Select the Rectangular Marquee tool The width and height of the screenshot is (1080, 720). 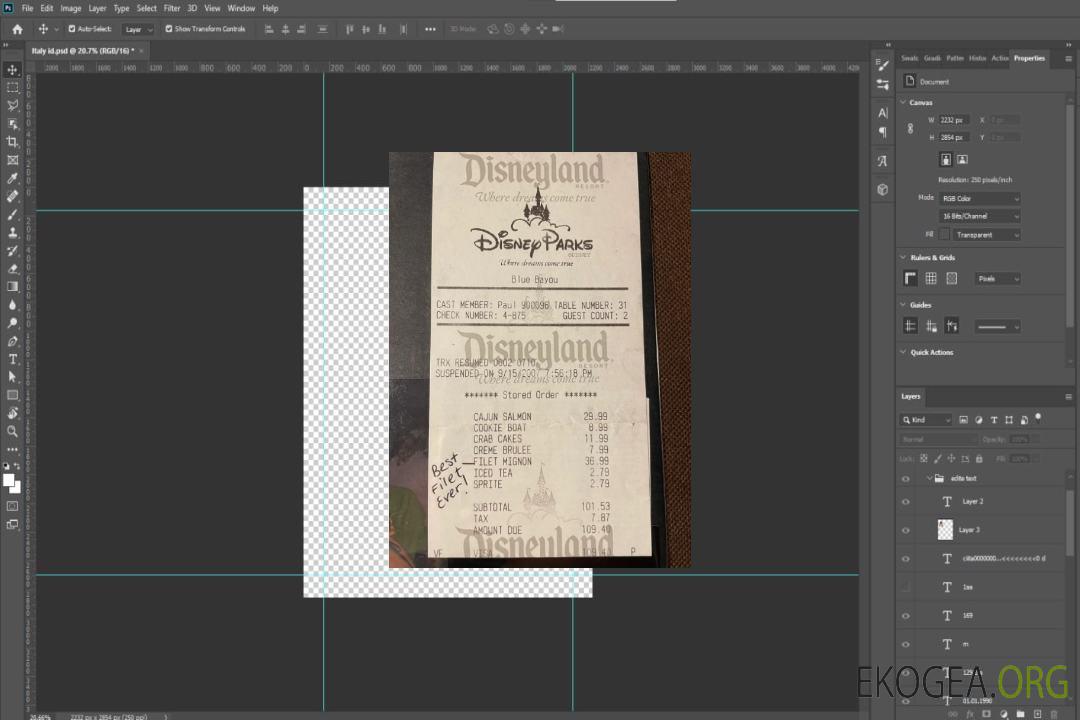[x=12, y=88]
